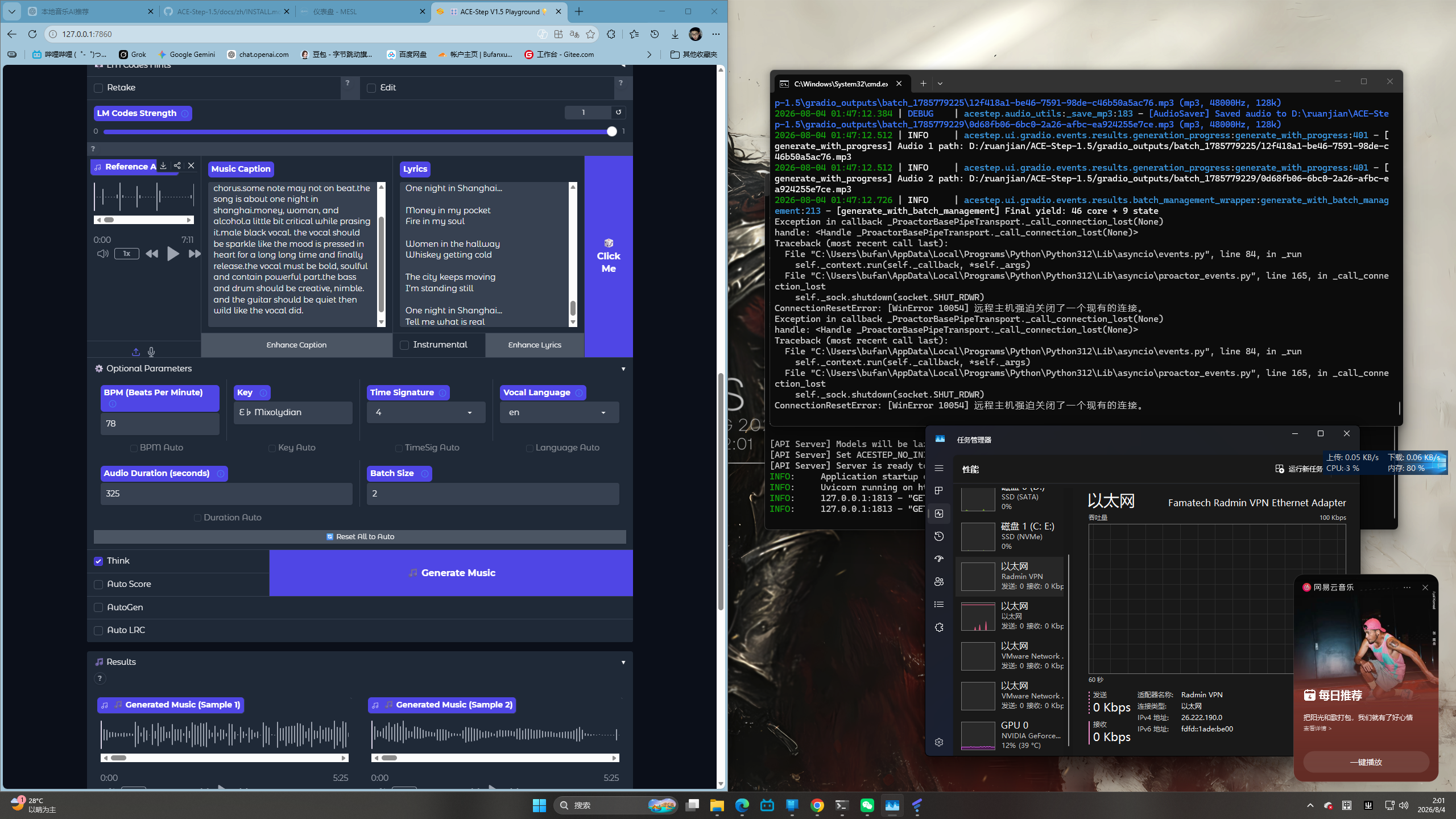Screen dimensions: 1456x819
Task: Fast-forward the Reference Audio
Action: [x=195, y=254]
